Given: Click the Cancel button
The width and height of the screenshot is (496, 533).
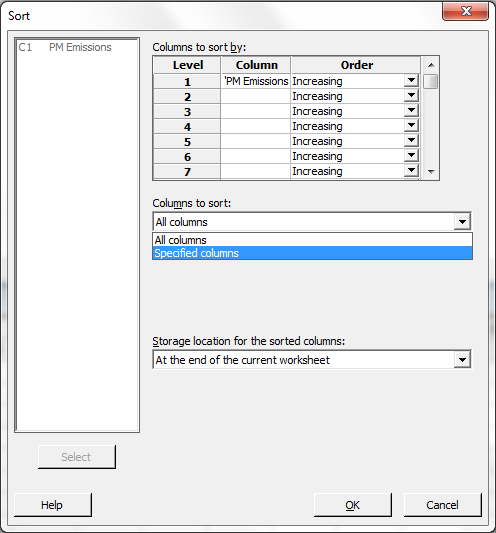Looking at the screenshot, I should [442, 505].
